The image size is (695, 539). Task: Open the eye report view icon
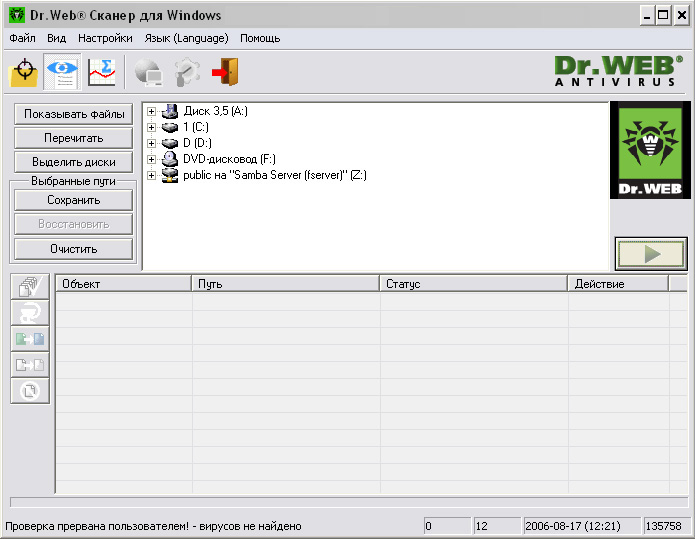tap(62, 72)
